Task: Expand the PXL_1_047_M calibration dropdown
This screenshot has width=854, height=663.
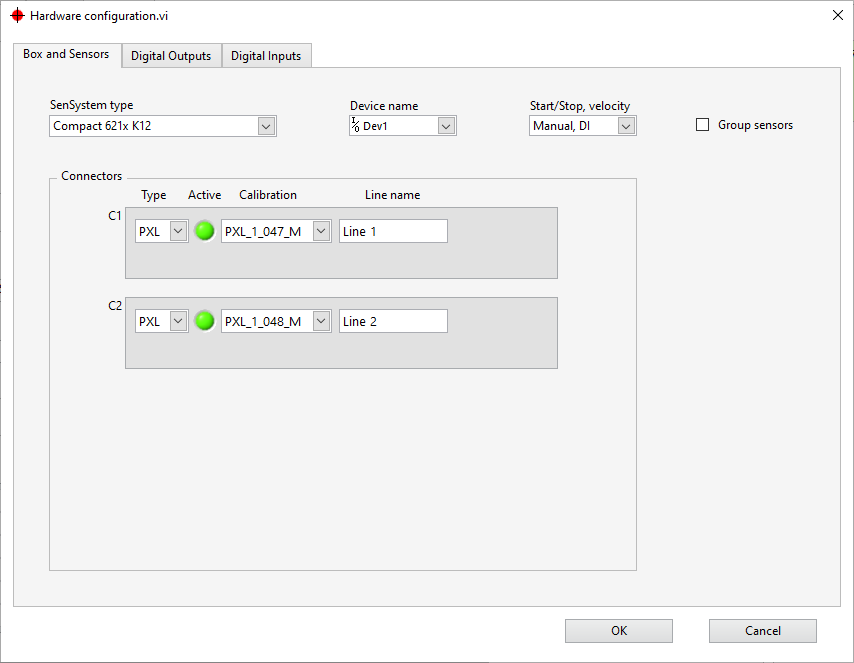Action: point(321,231)
